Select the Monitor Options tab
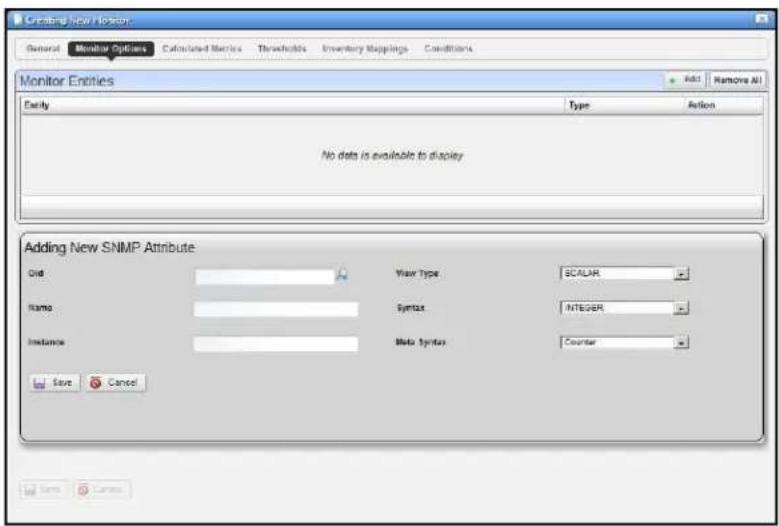 111,49
